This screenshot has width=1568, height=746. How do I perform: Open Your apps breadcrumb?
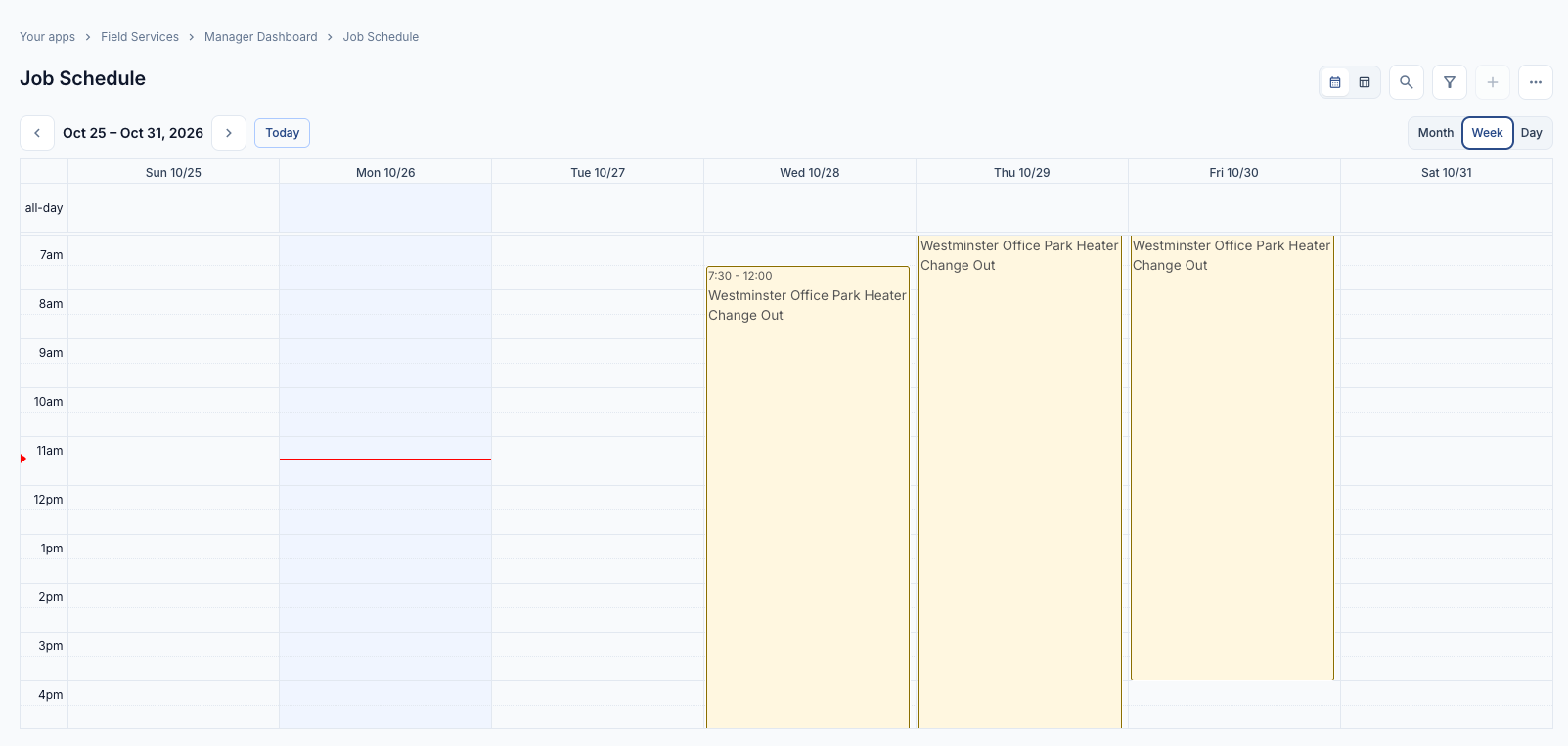[x=48, y=37]
